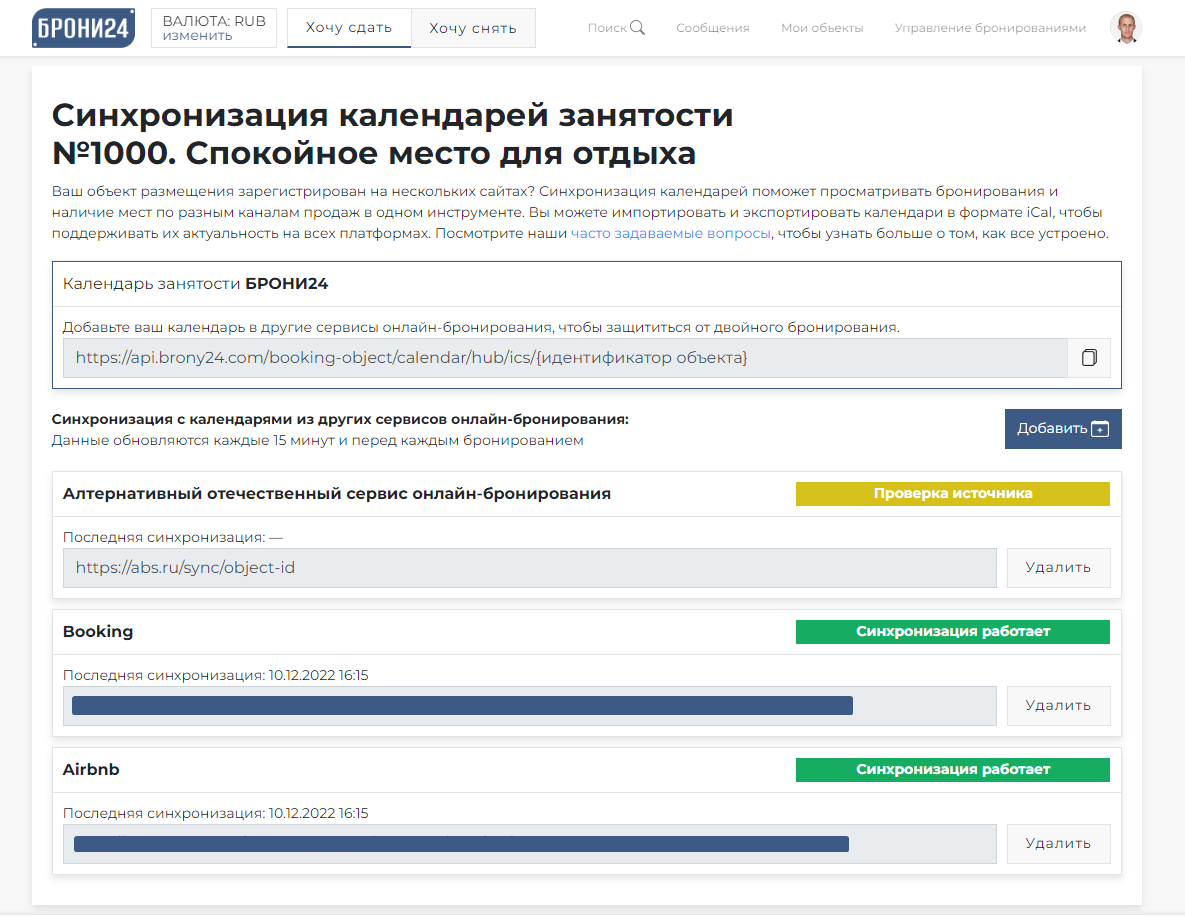
Task: Go to Мои объекты
Action: point(822,28)
